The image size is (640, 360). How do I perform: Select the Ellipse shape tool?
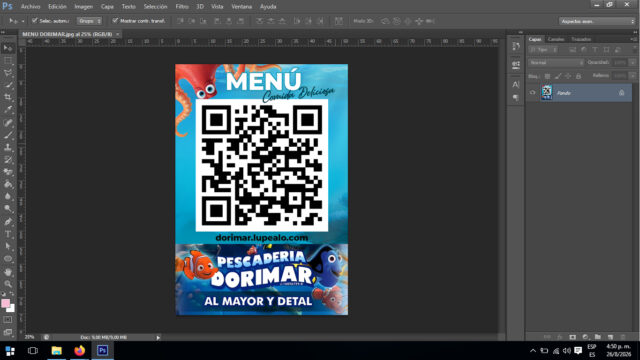pyautogui.click(x=8, y=259)
